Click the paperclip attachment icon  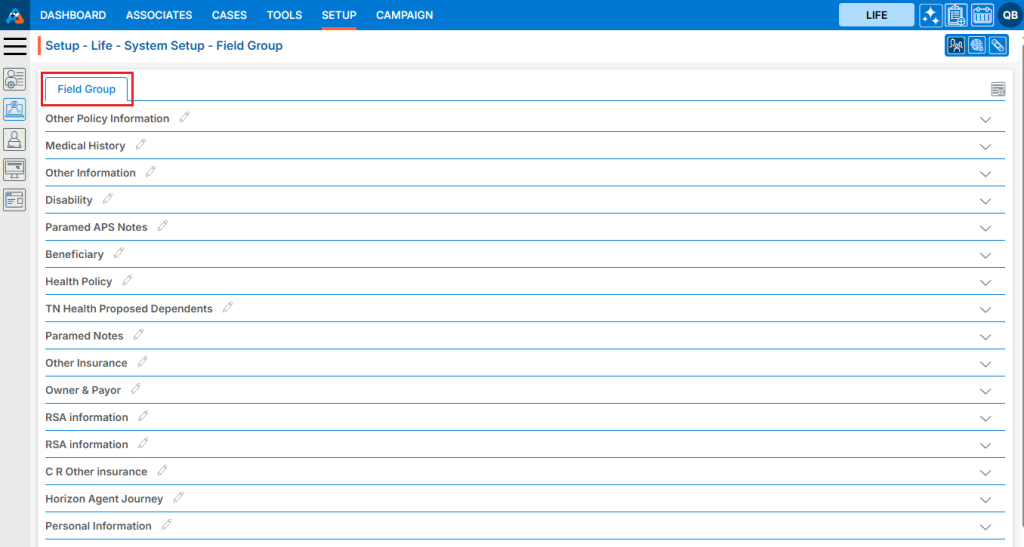point(998,46)
